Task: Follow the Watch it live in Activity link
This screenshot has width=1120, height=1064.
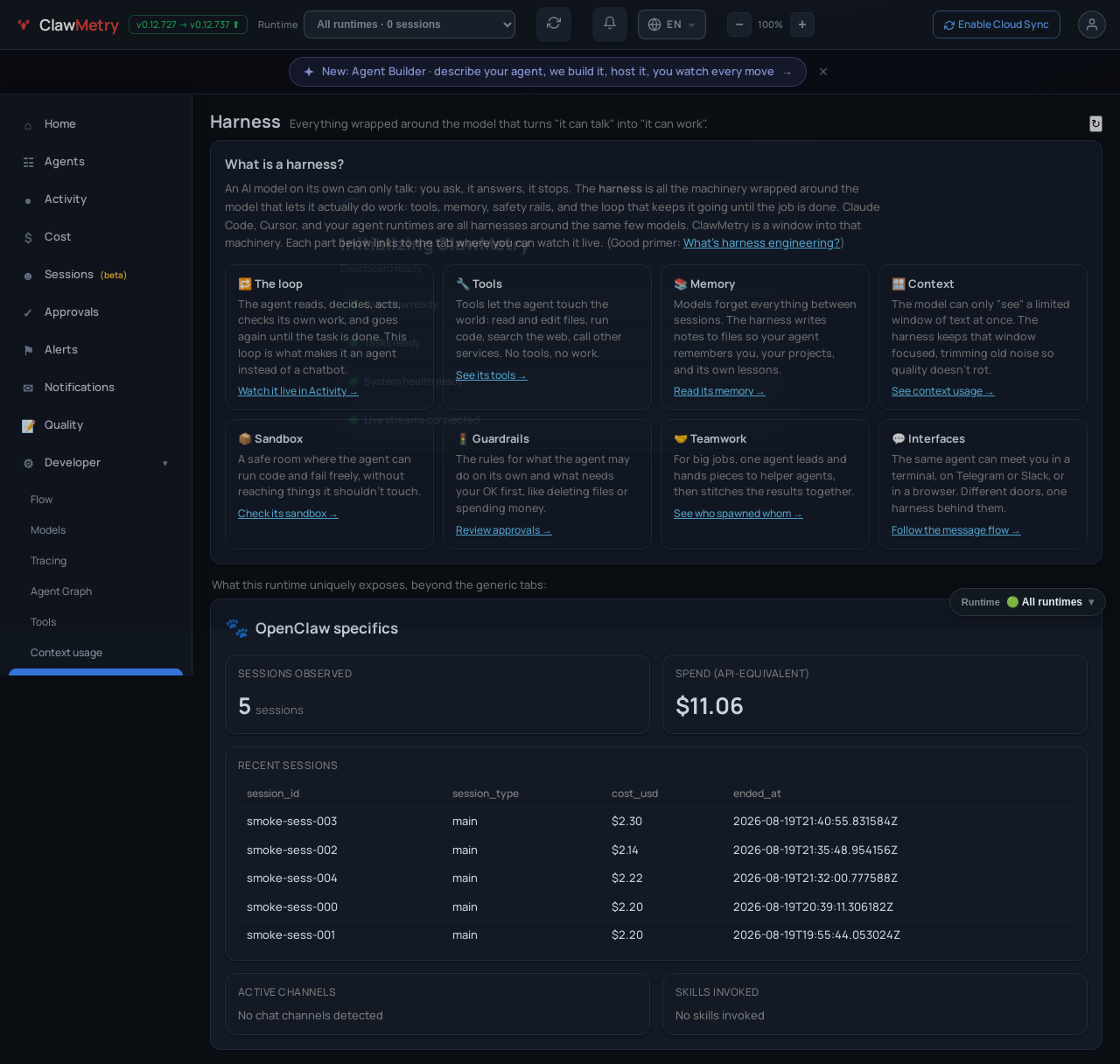Action: coord(298,391)
